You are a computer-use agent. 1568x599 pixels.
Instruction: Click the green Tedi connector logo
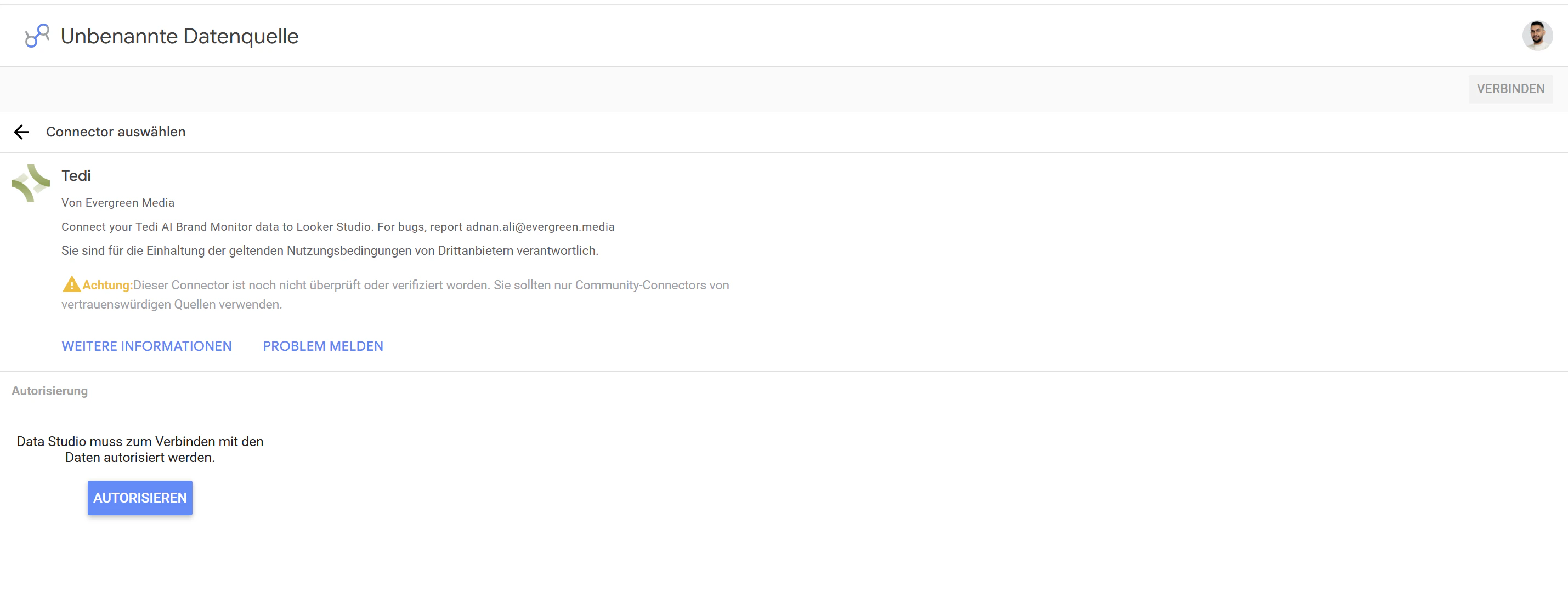point(30,183)
